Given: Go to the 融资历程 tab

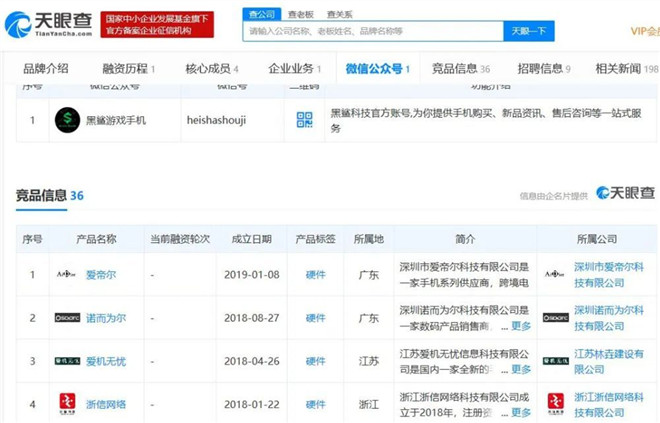Looking at the screenshot, I should 129,69.
